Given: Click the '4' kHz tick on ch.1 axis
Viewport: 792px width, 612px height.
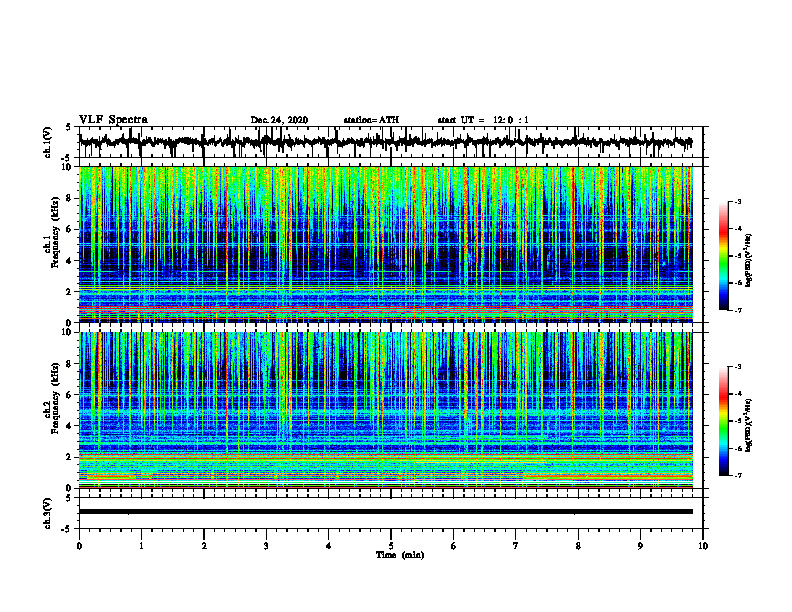Looking at the screenshot, I should point(69,261).
